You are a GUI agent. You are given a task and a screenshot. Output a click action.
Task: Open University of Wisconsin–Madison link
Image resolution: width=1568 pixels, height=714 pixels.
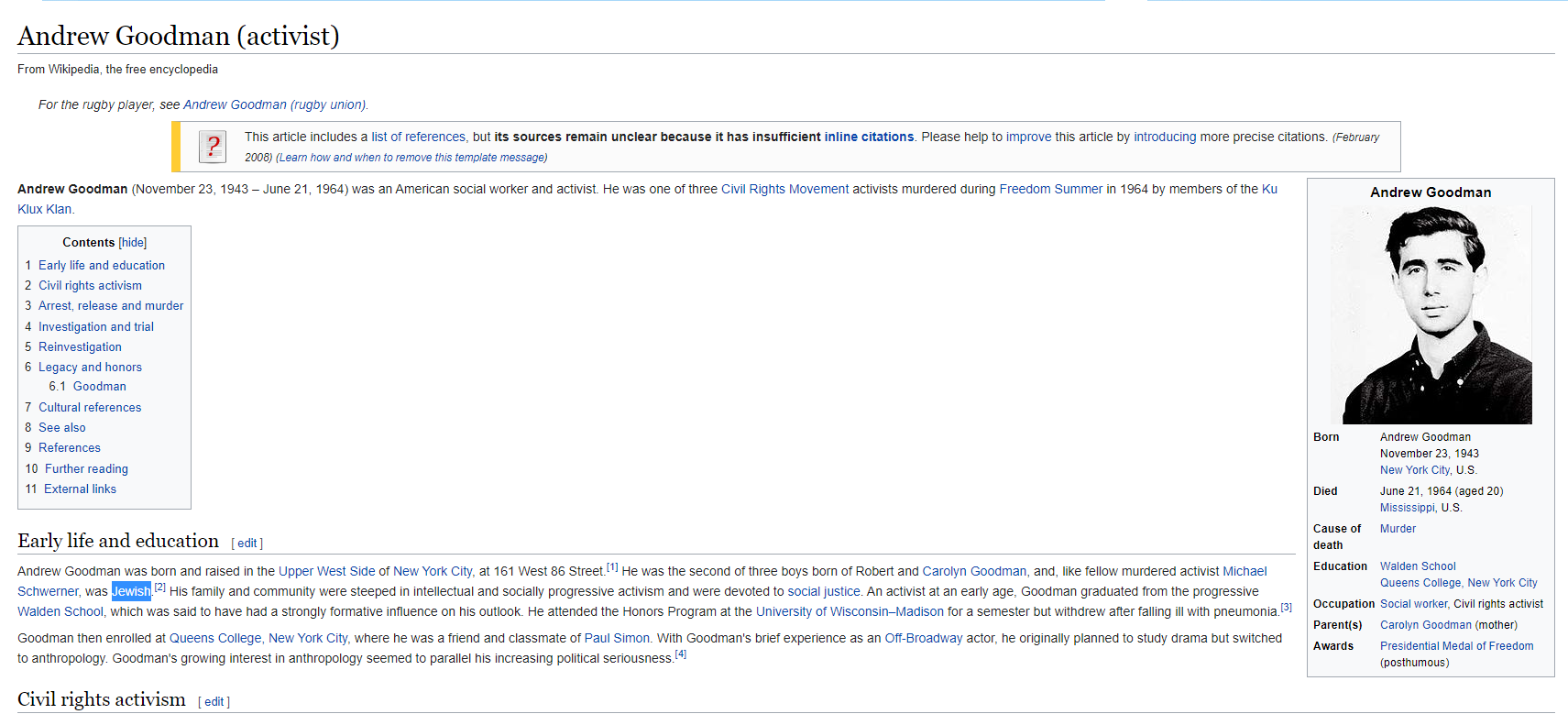850,611
